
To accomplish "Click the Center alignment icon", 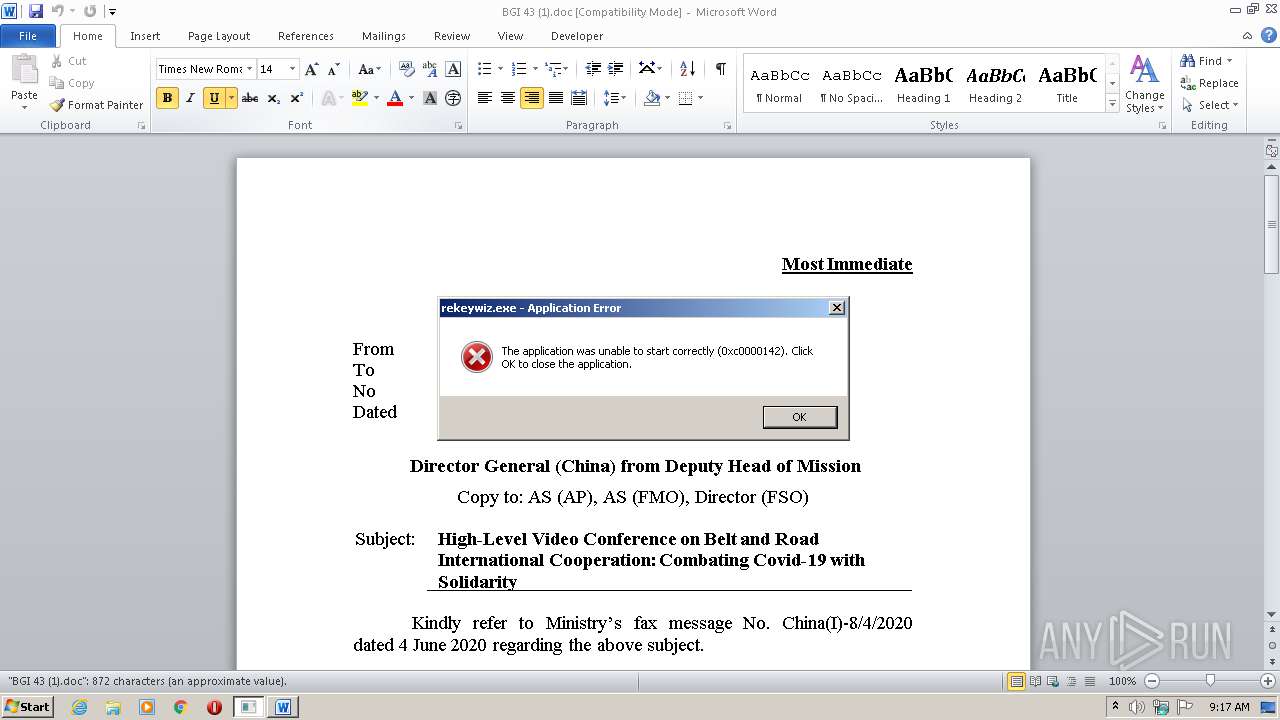I will tap(508, 98).
